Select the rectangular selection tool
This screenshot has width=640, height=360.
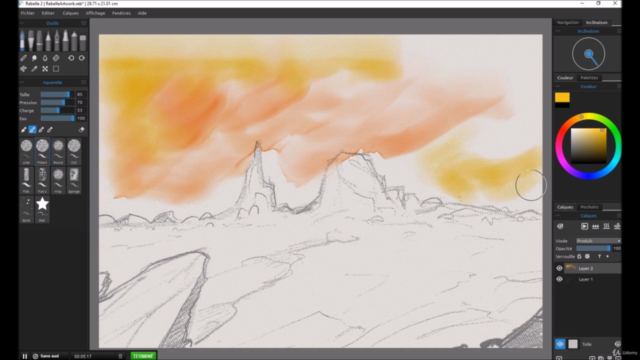tap(56, 69)
